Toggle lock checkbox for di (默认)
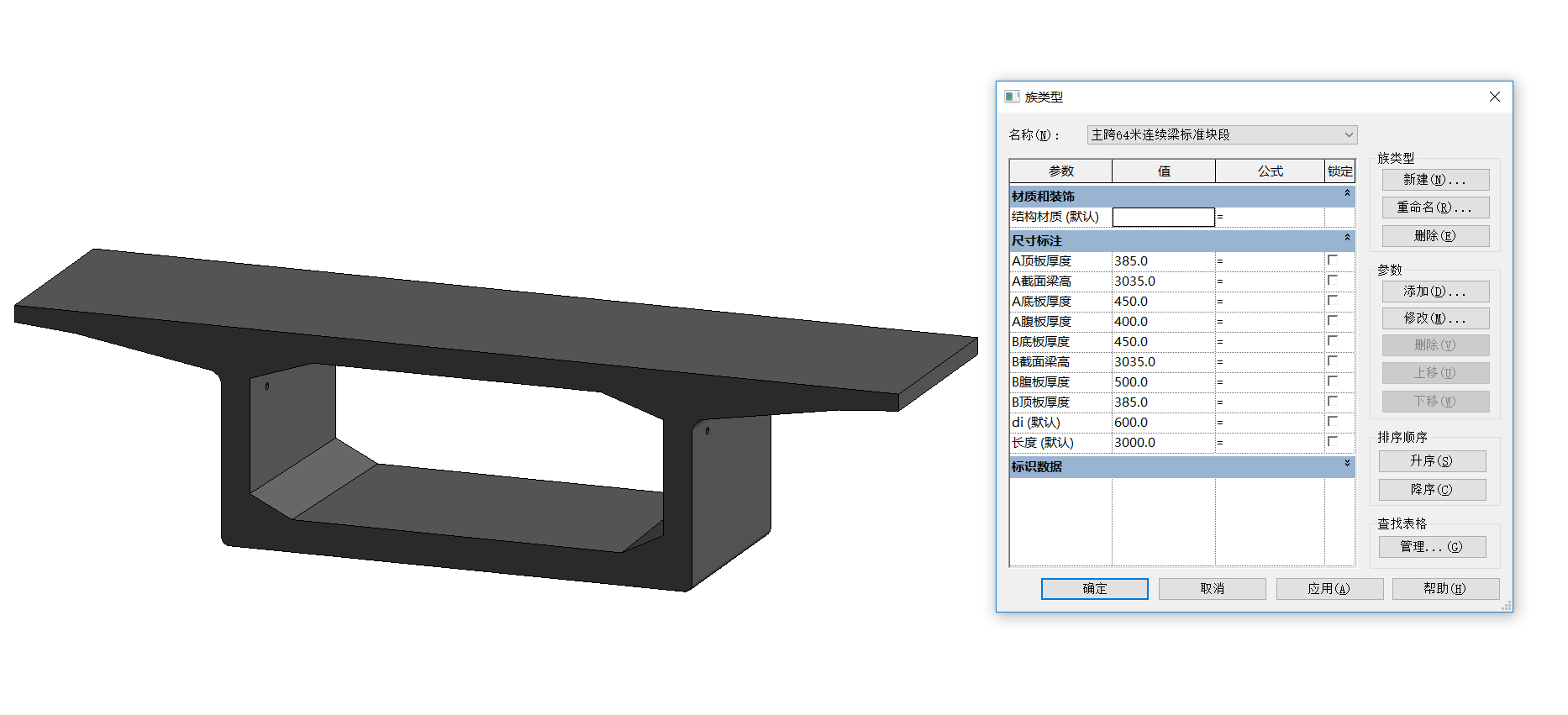Image resolution: width=1568 pixels, height=715 pixels. (1333, 421)
